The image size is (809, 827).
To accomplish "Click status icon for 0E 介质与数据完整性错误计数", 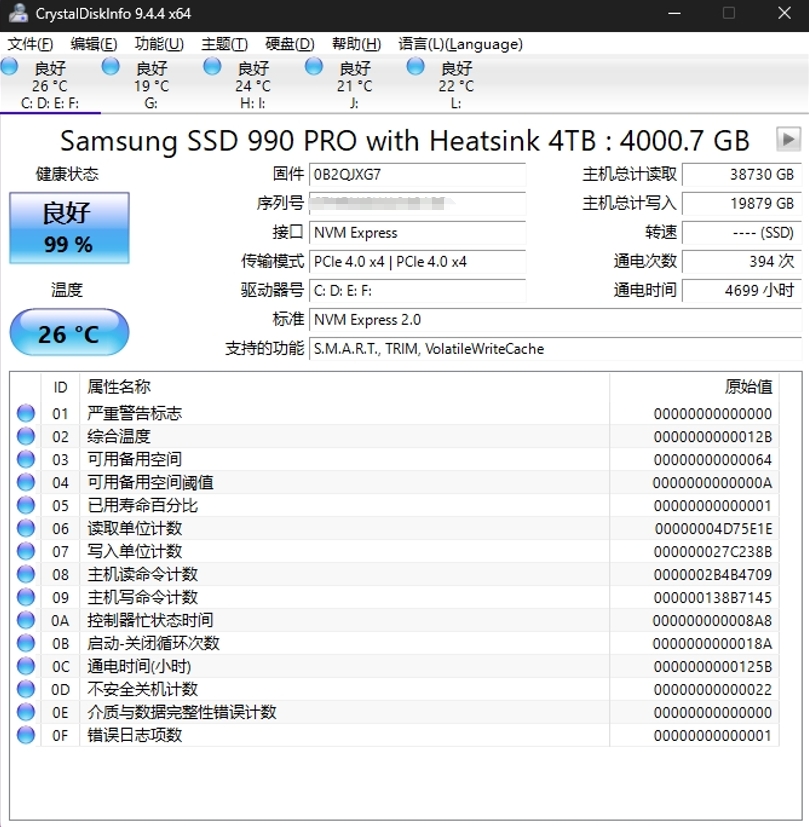I will 26,712.
